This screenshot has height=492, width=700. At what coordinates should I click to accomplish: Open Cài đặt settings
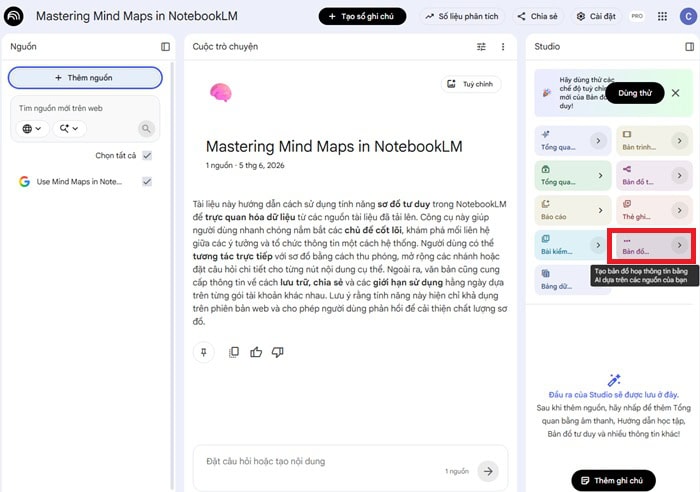click(x=596, y=17)
